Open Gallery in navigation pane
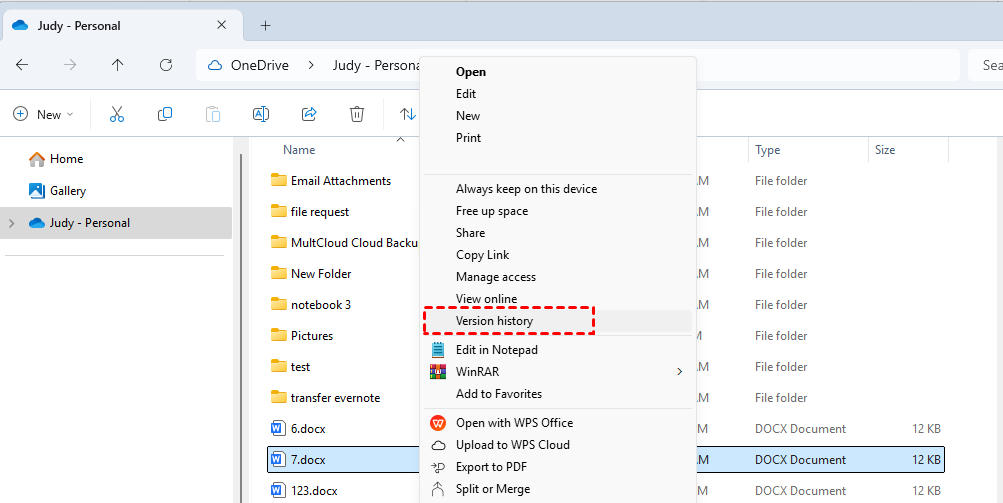The height and width of the screenshot is (503, 1003). (x=68, y=191)
